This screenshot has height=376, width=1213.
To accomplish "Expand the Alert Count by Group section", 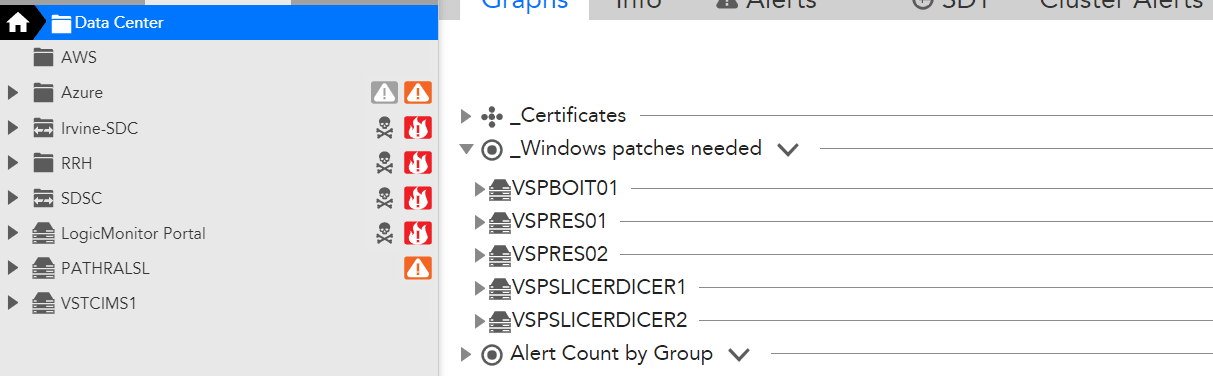I will (x=465, y=354).
